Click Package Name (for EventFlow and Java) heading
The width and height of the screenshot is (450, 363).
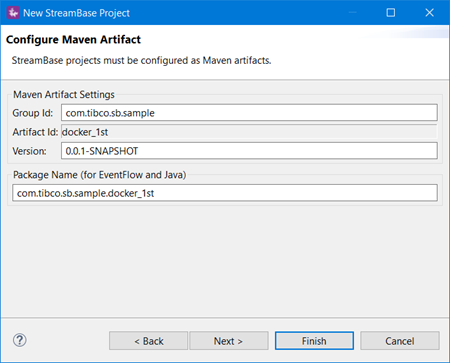[x=99, y=175]
